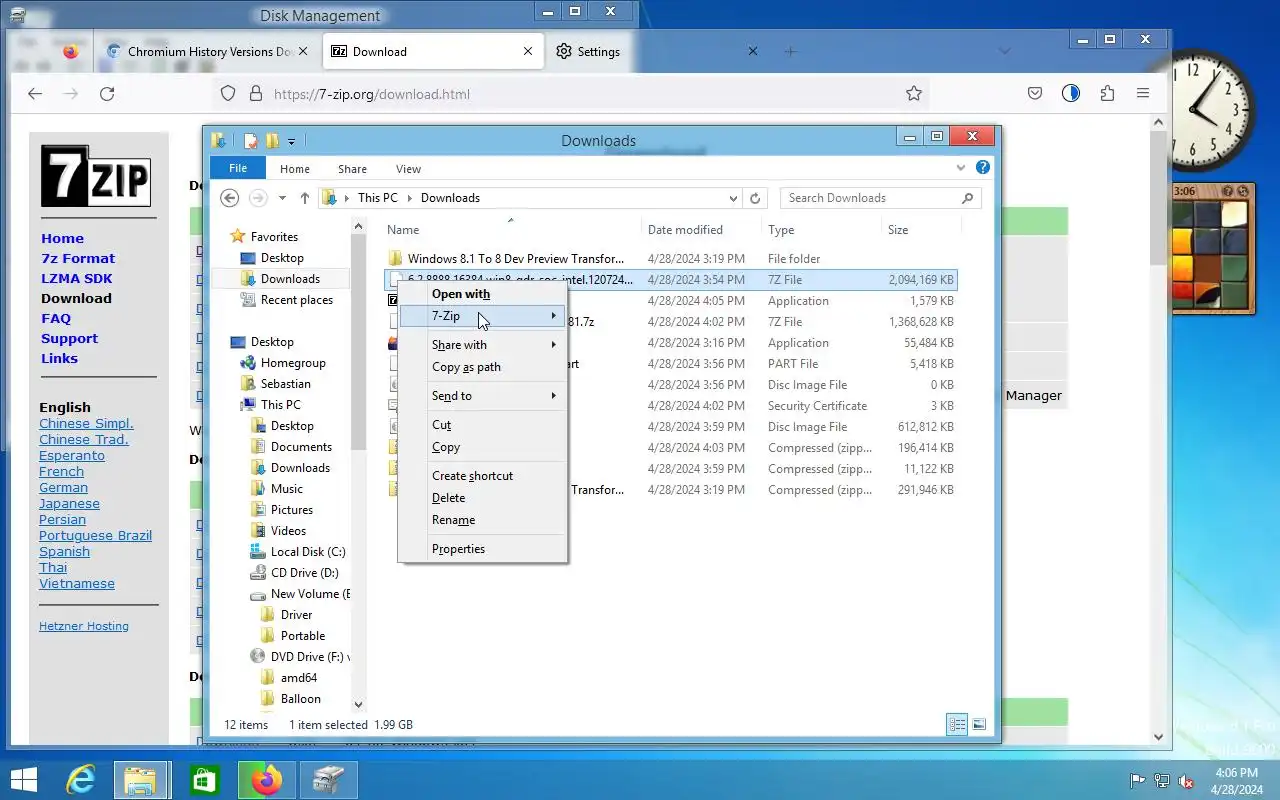1280x800 pixels.
Task: Choose Open with in context menu
Action: (461, 294)
